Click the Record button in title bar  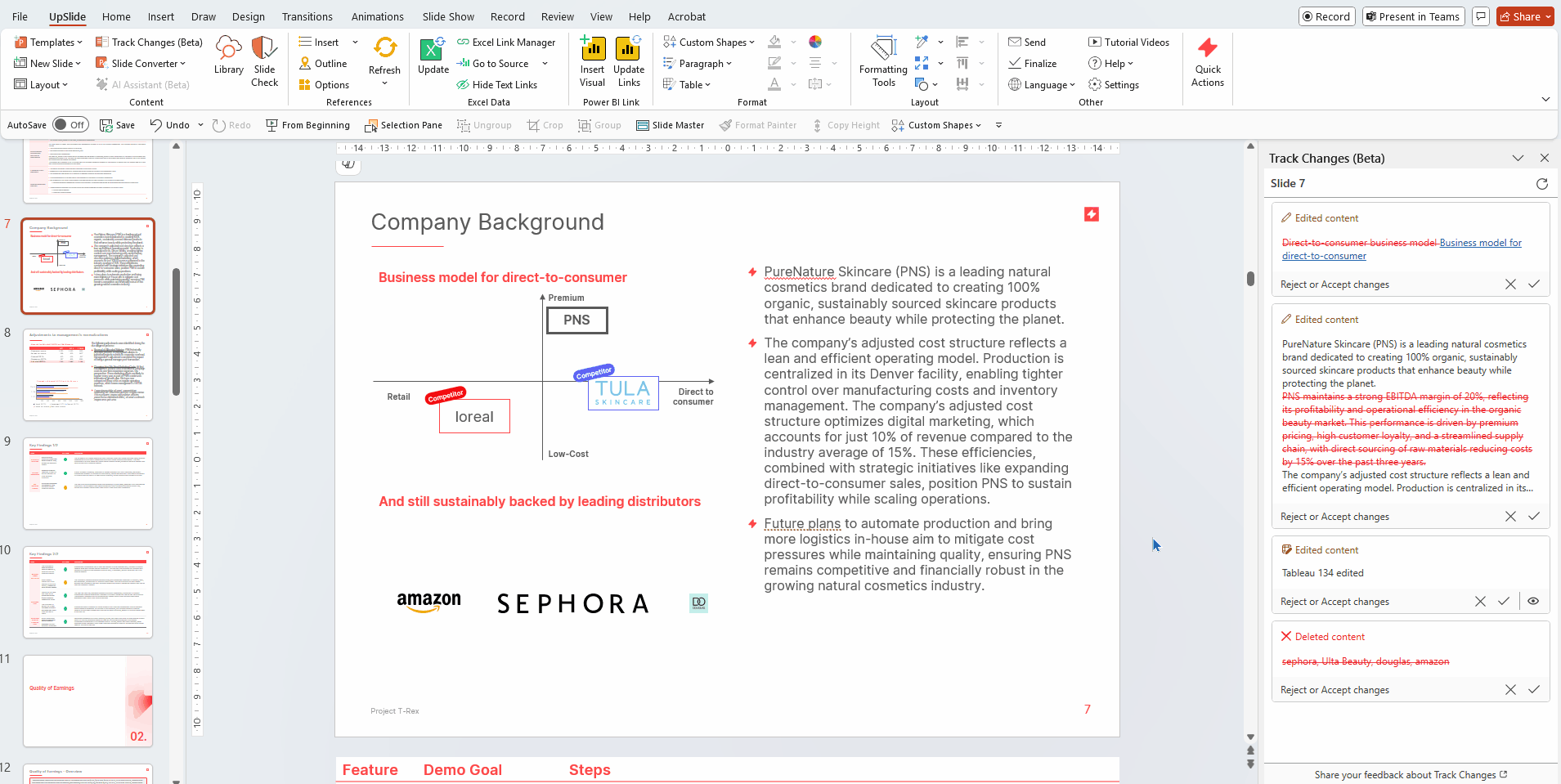click(x=1326, y=16)
